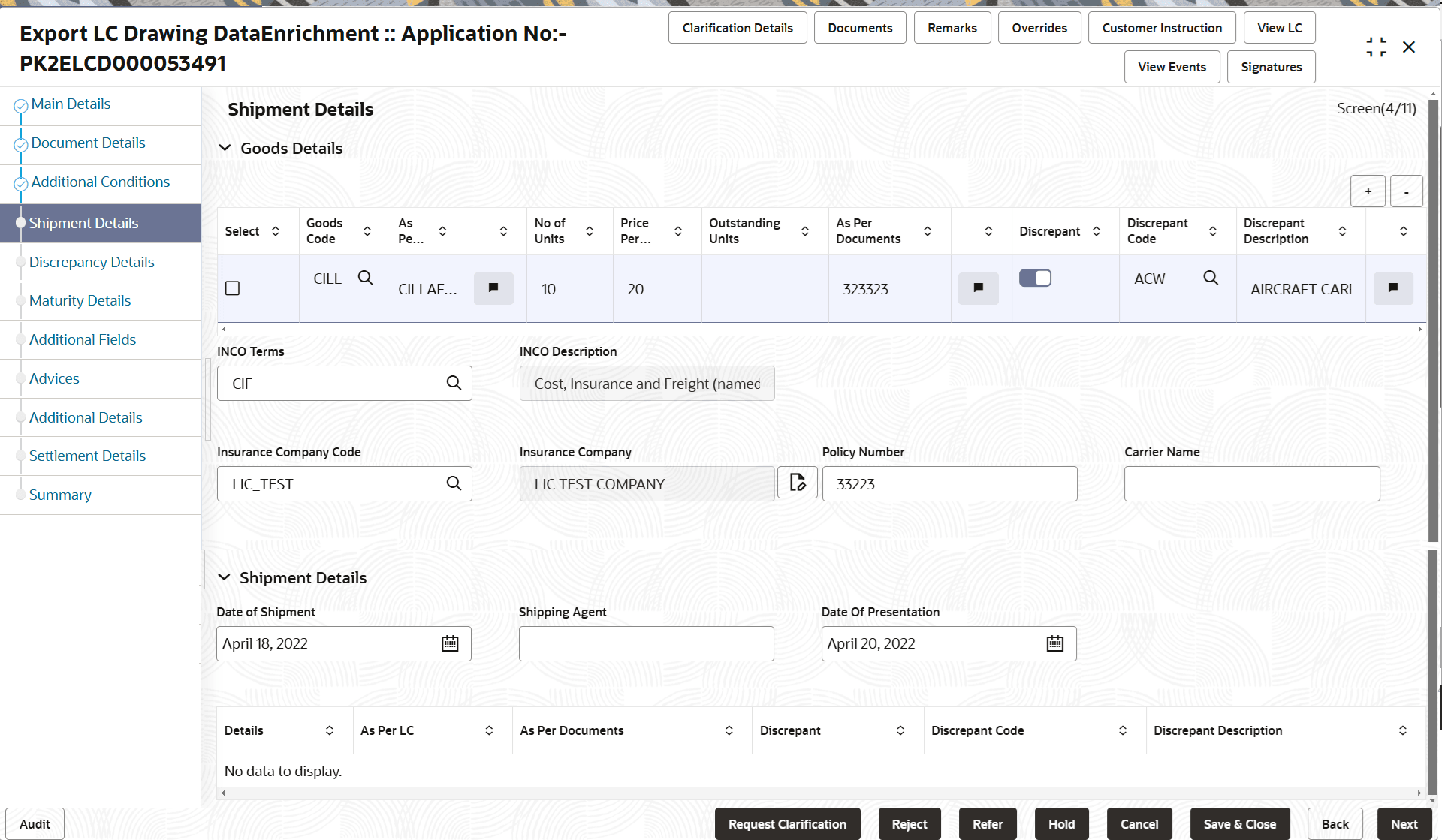Click the policy edit icon next to Insurance Company

(797, 483)
